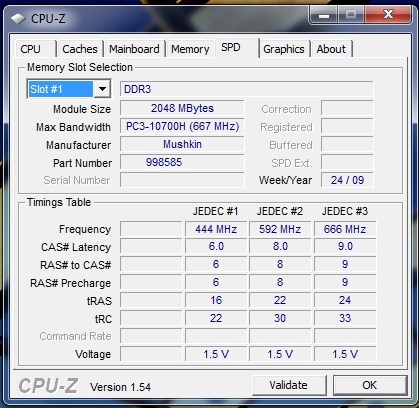Switch to the Caches tab

[x=80, y=49]
